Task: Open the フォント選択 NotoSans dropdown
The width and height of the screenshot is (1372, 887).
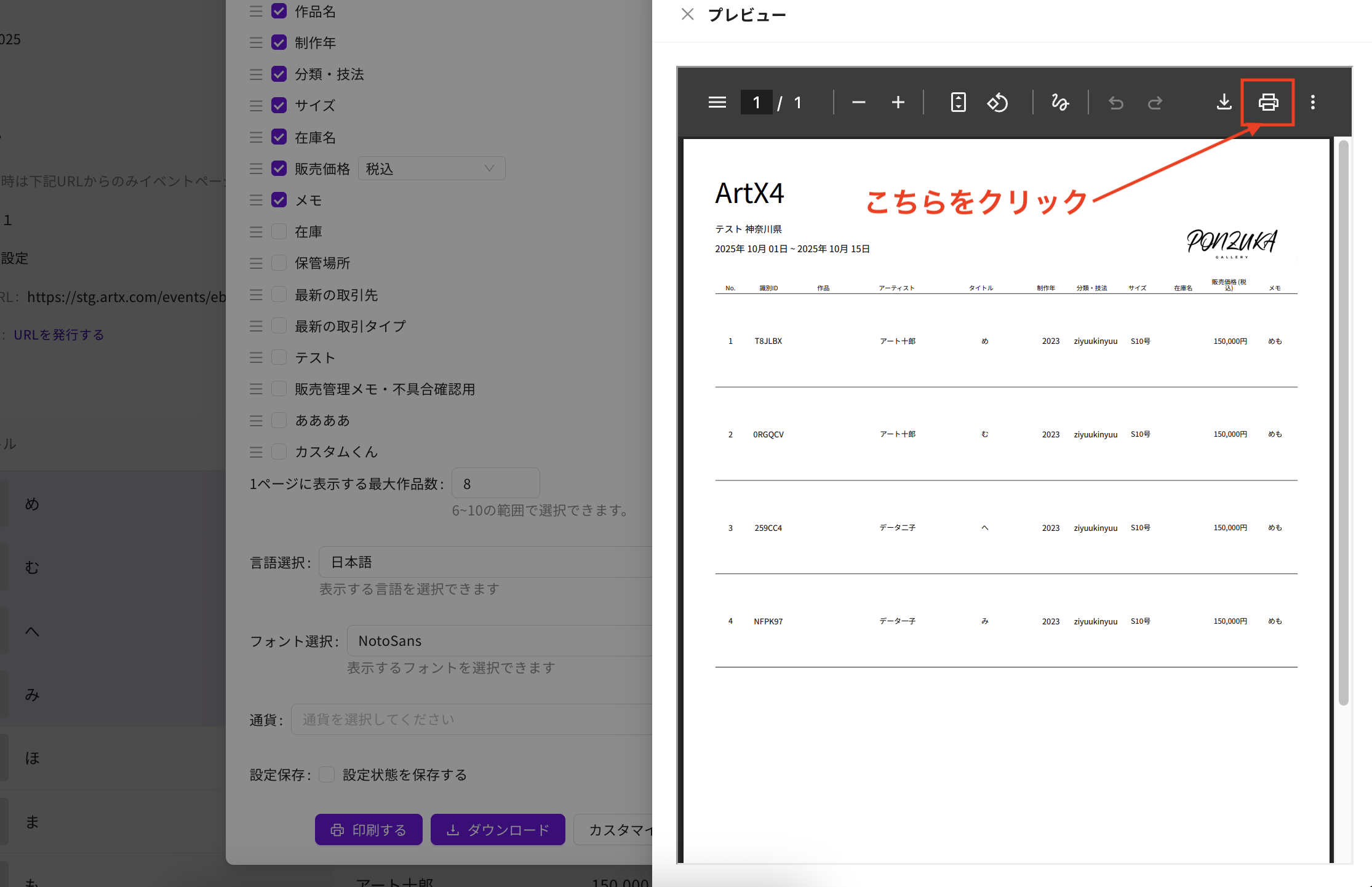Action: [498, 641]
